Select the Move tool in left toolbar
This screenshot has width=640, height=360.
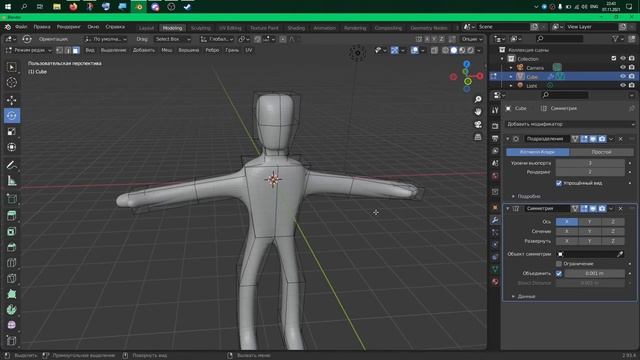click(11, 100)
